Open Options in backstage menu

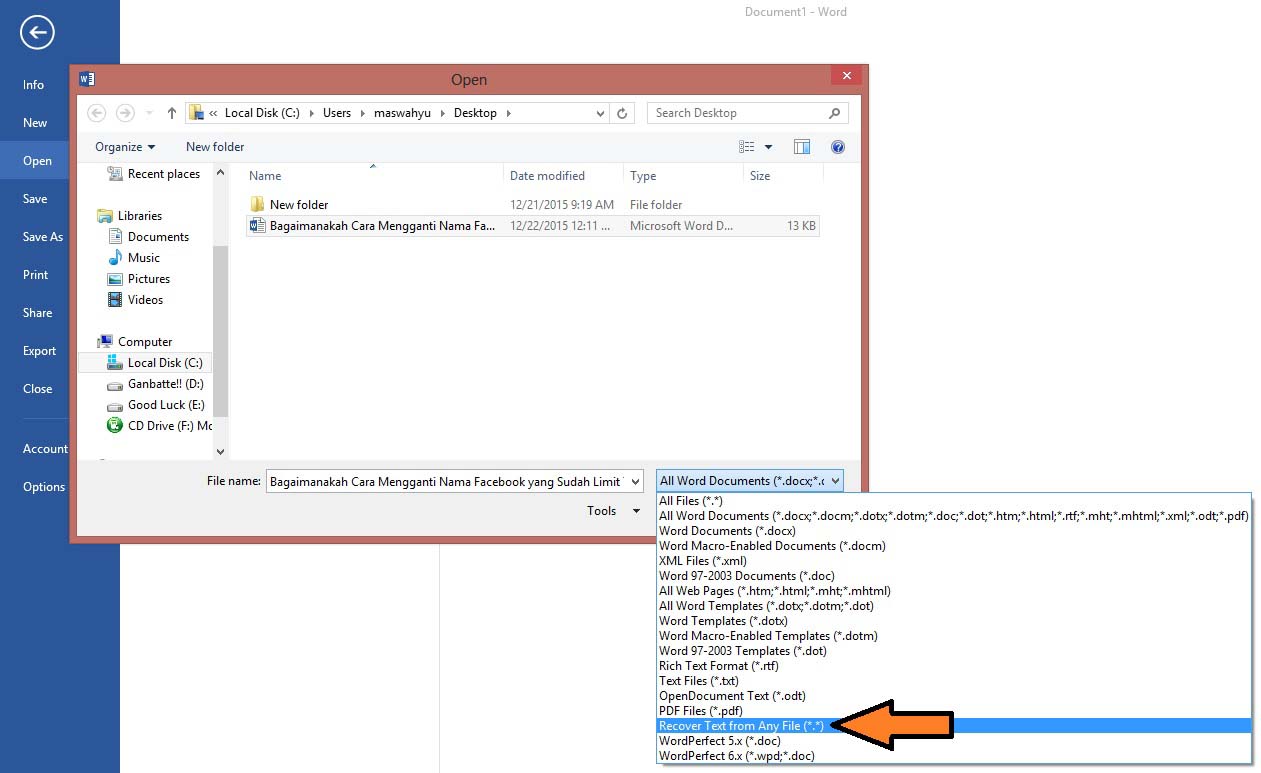(44, 487)
